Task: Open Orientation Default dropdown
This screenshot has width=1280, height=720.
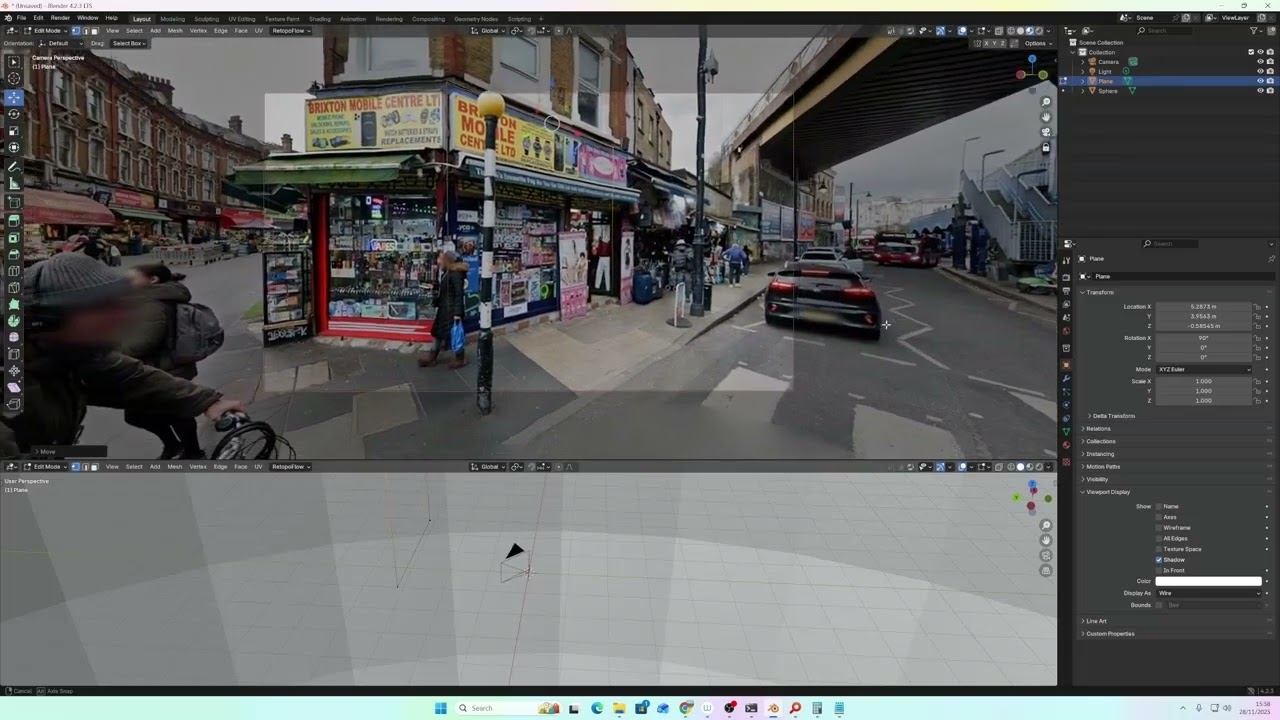Action: pos(60,43)
